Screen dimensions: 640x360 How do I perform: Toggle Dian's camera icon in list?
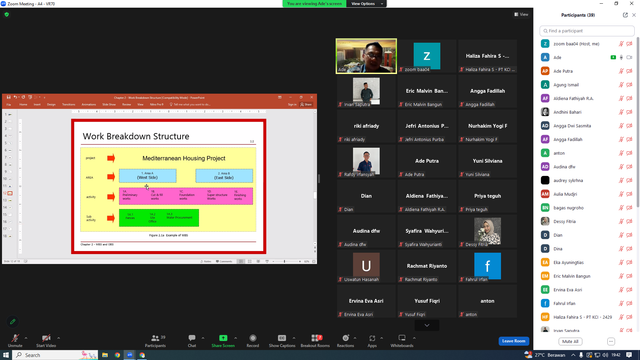629,235
